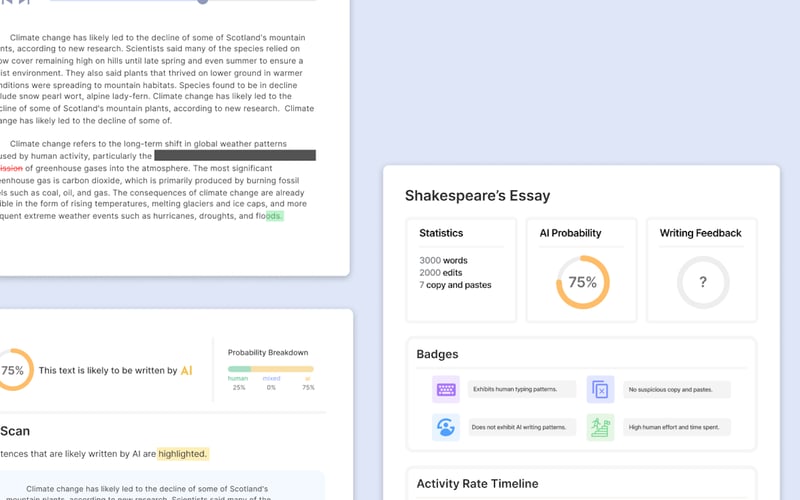
Task: Click the playback slider knob at top
Action: [x=203, y=2]
